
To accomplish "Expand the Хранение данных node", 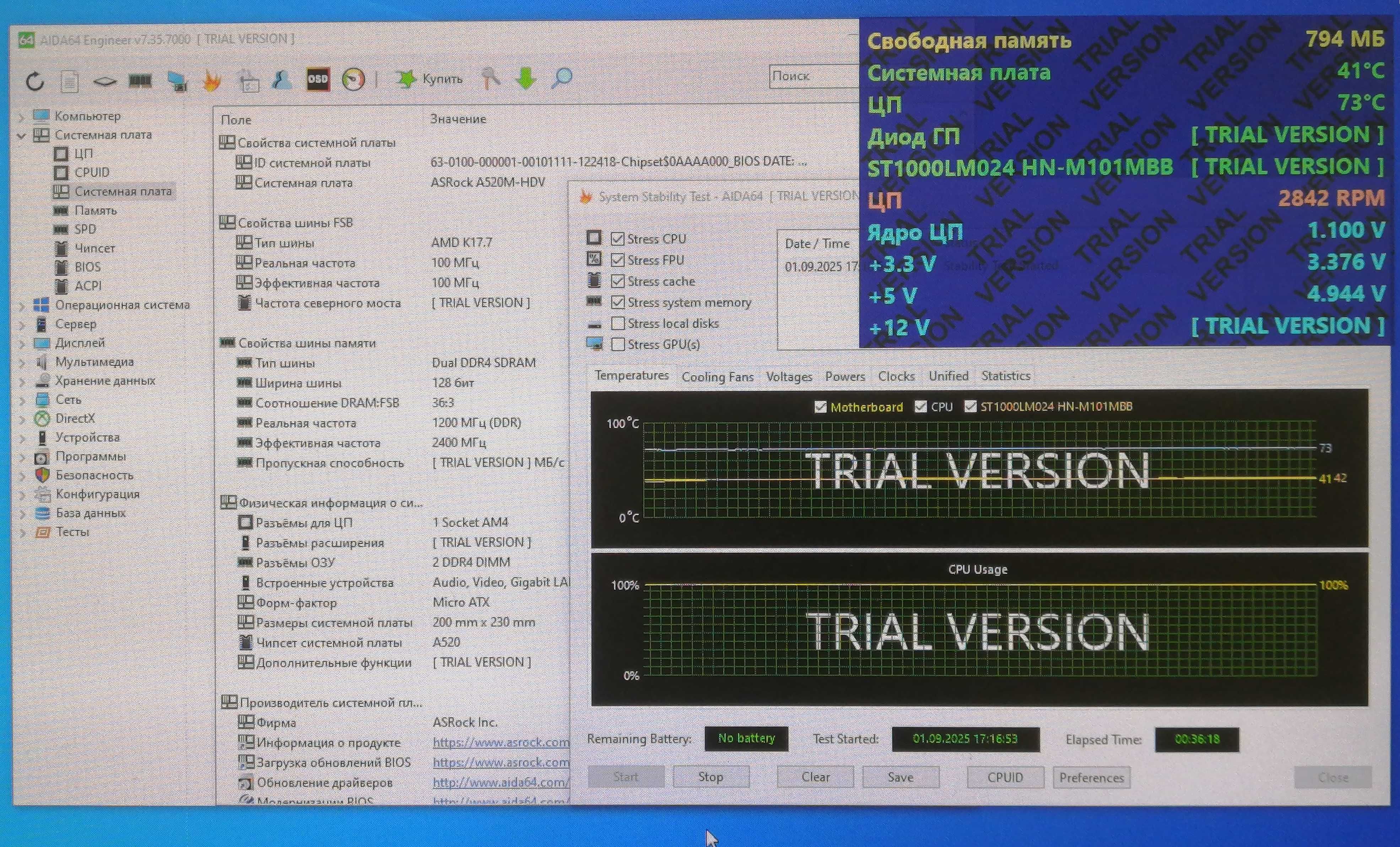I will tap(22, 381).
